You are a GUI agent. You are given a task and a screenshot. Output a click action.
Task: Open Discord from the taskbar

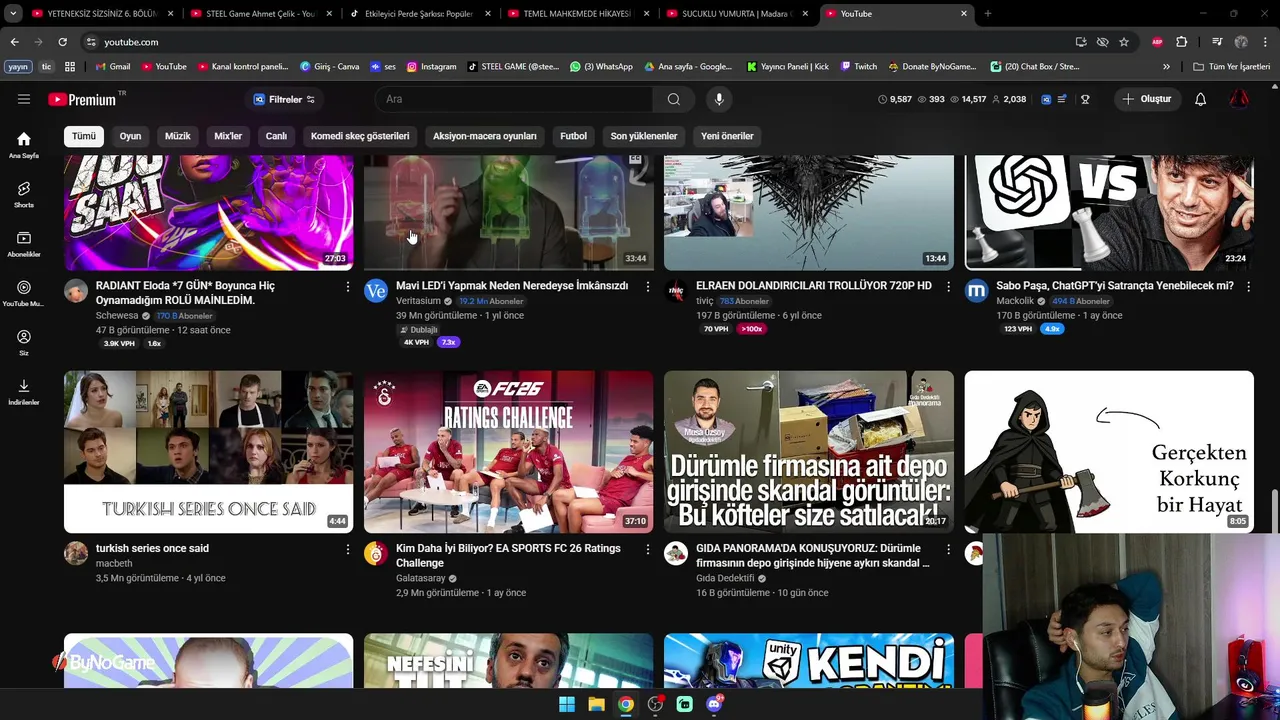click(x=714, y=704)
